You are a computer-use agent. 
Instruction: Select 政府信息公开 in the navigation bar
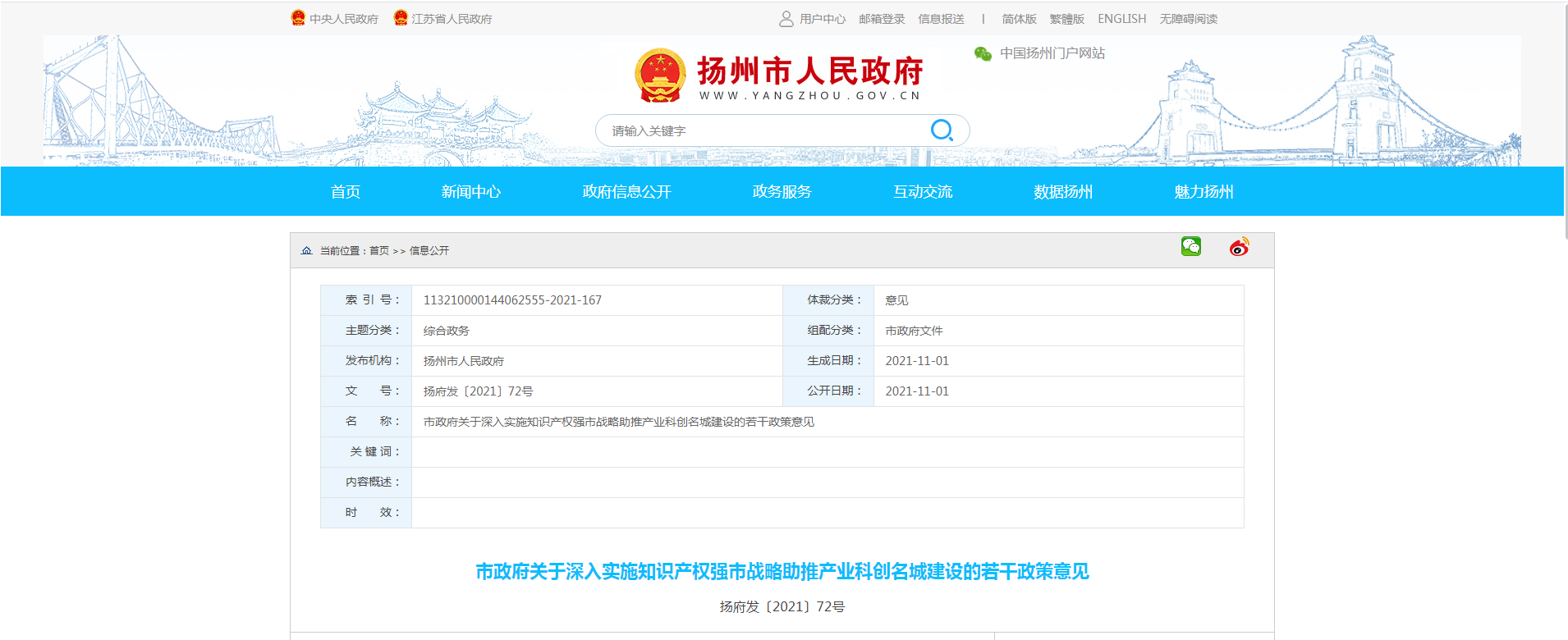coord(626,192)
